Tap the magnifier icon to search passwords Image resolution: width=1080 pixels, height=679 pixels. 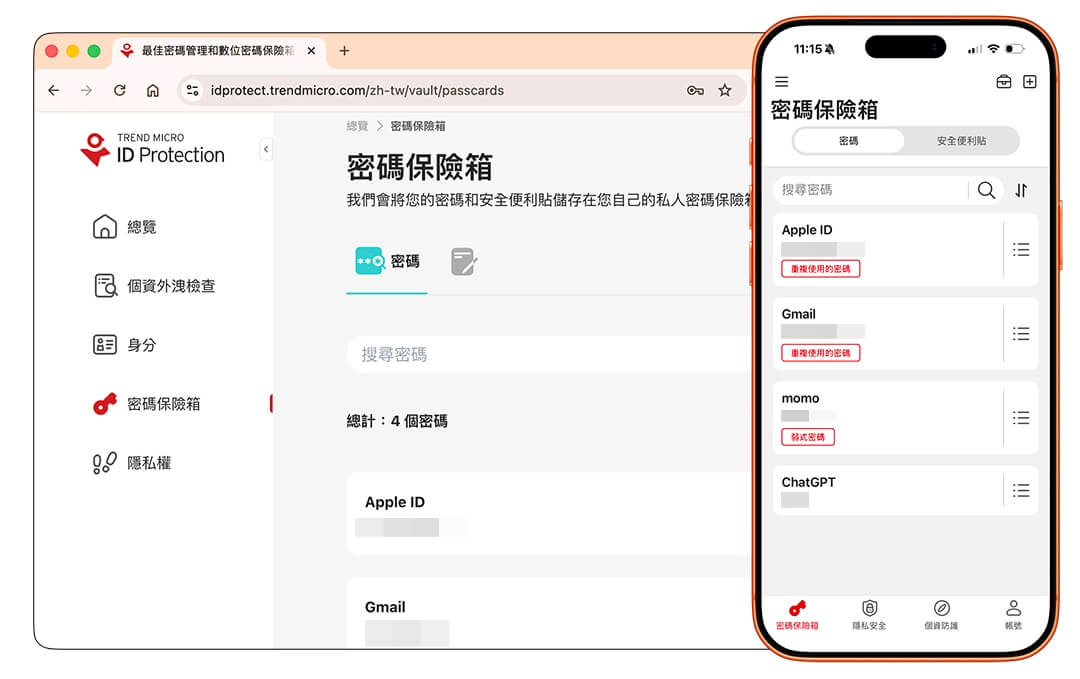[986, 189]
